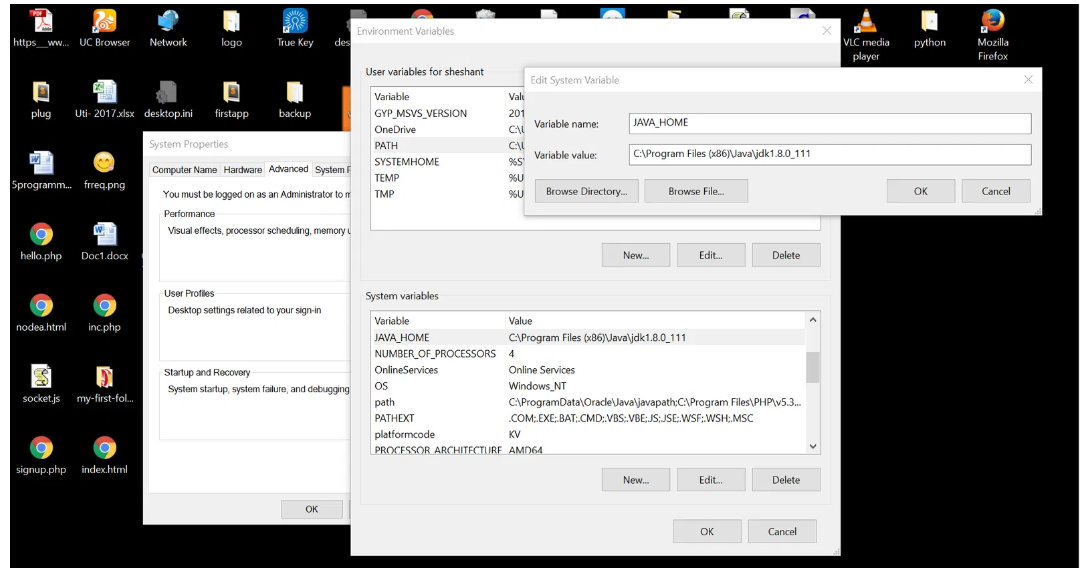Open the Mozilla Firefox desktop shortcut
Viewport: 1090px width, 576px height.
tap(992, 22)
